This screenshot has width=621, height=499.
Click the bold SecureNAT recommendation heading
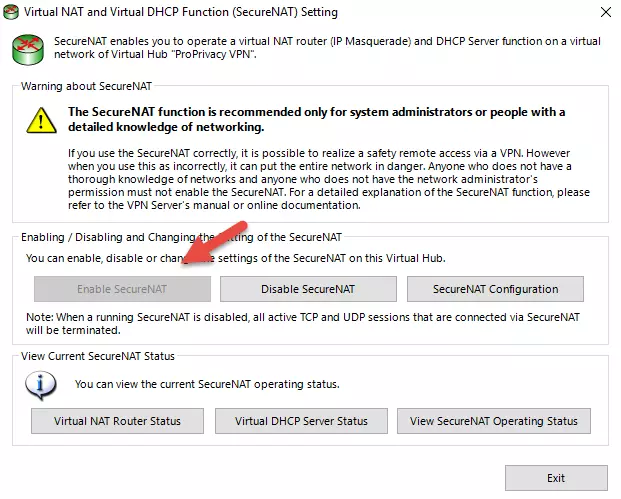[x=316, y=119]
